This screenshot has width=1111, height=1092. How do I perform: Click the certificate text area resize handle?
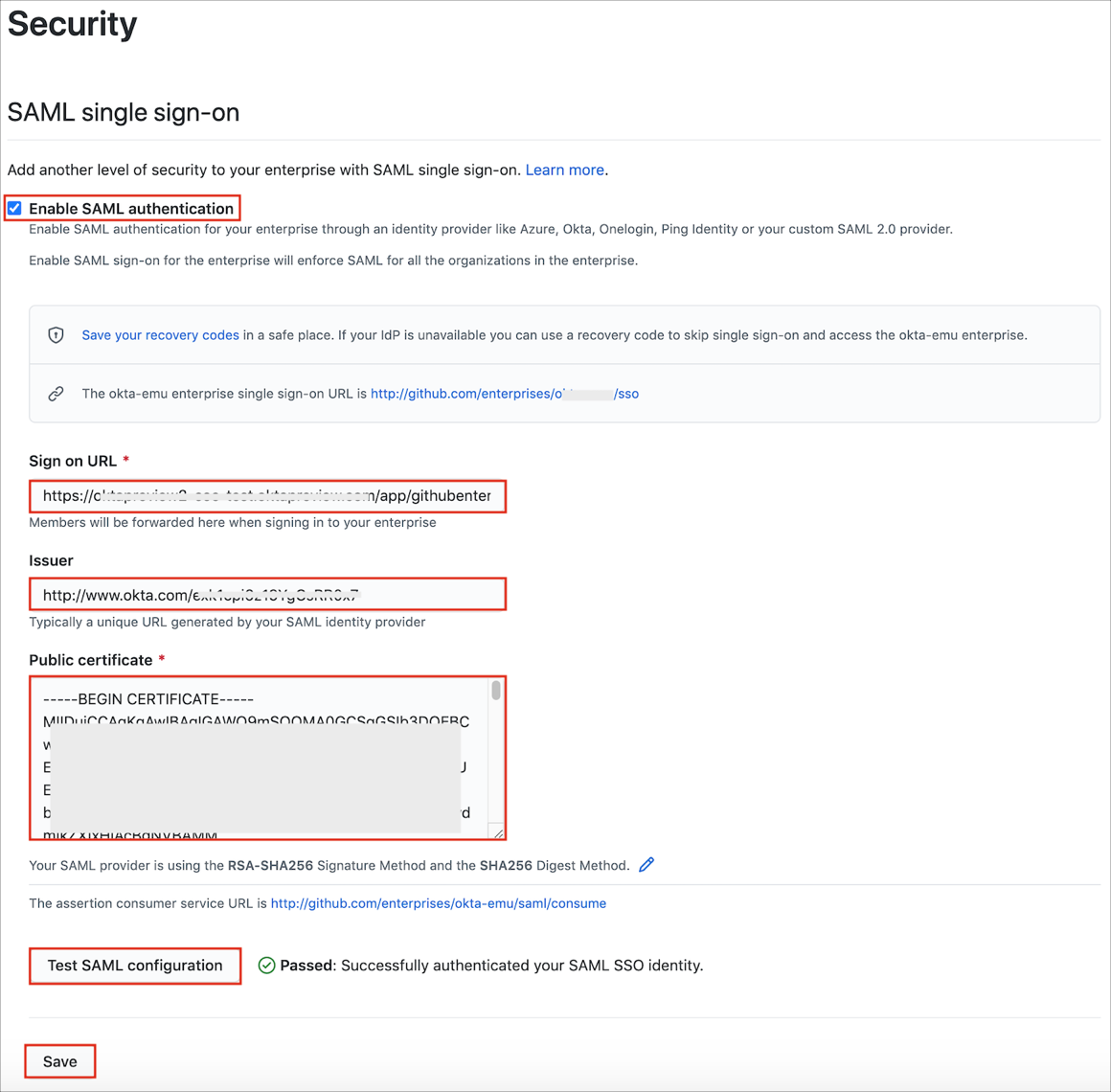[497, 831]
